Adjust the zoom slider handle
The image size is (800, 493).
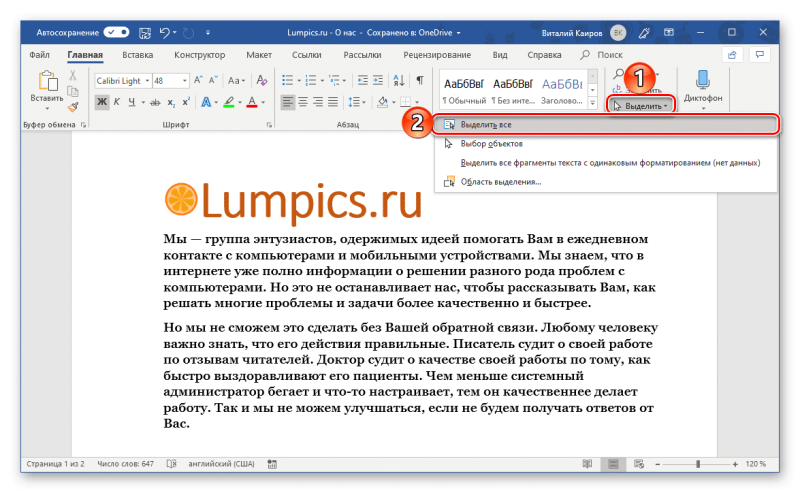[697, 464]
